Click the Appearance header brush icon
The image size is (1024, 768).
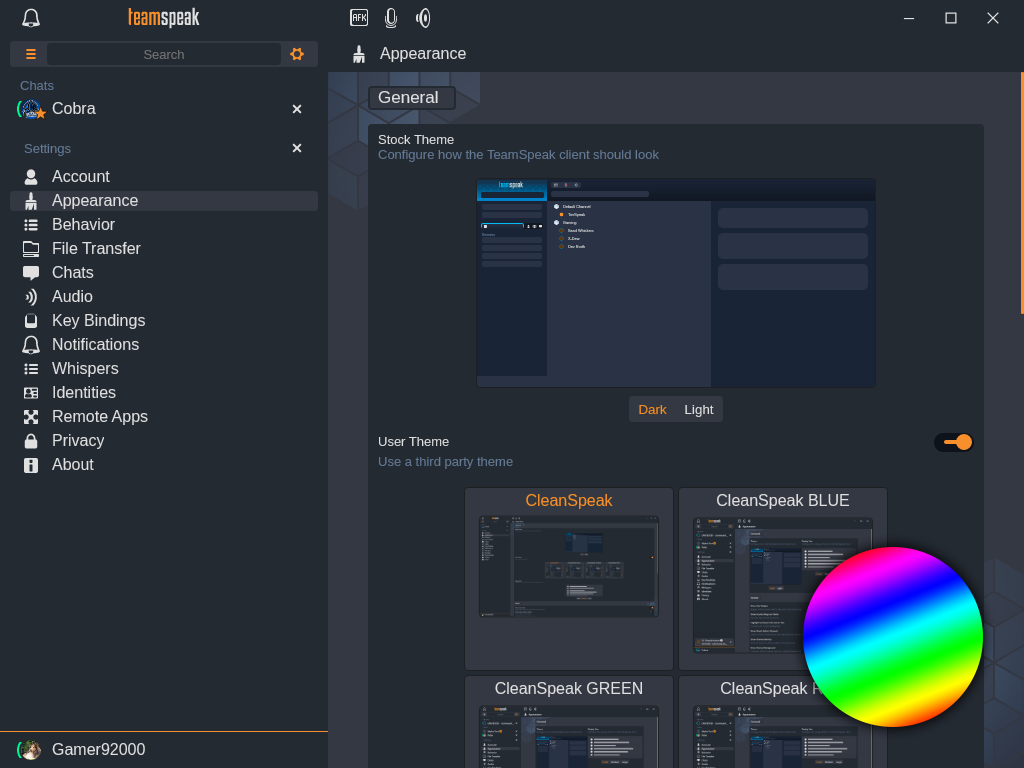click(359, 54)
